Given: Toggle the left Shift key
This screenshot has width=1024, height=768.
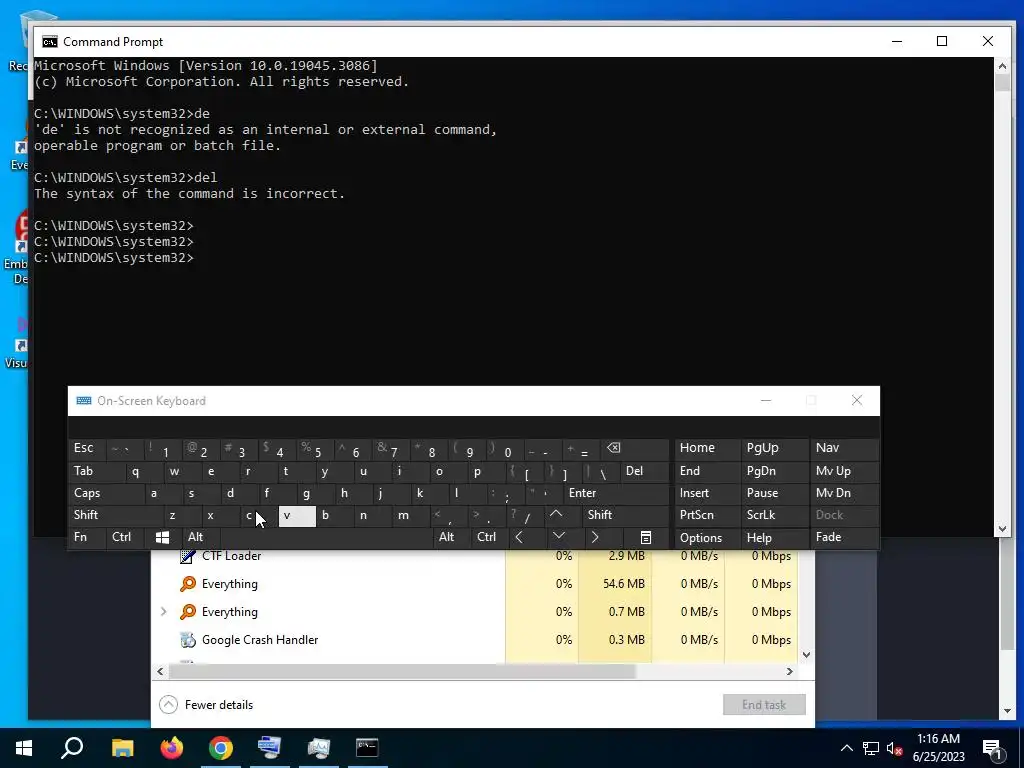Looking at the screenshot, I should click(x=115, y=515).
